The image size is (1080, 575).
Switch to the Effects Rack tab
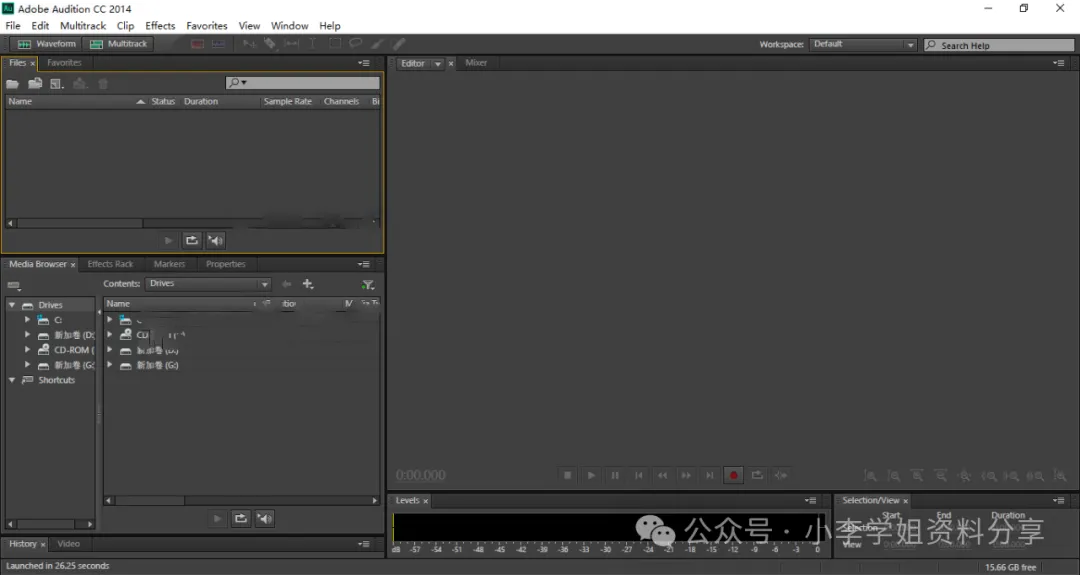pyautogui.click(x=110, y=264)
